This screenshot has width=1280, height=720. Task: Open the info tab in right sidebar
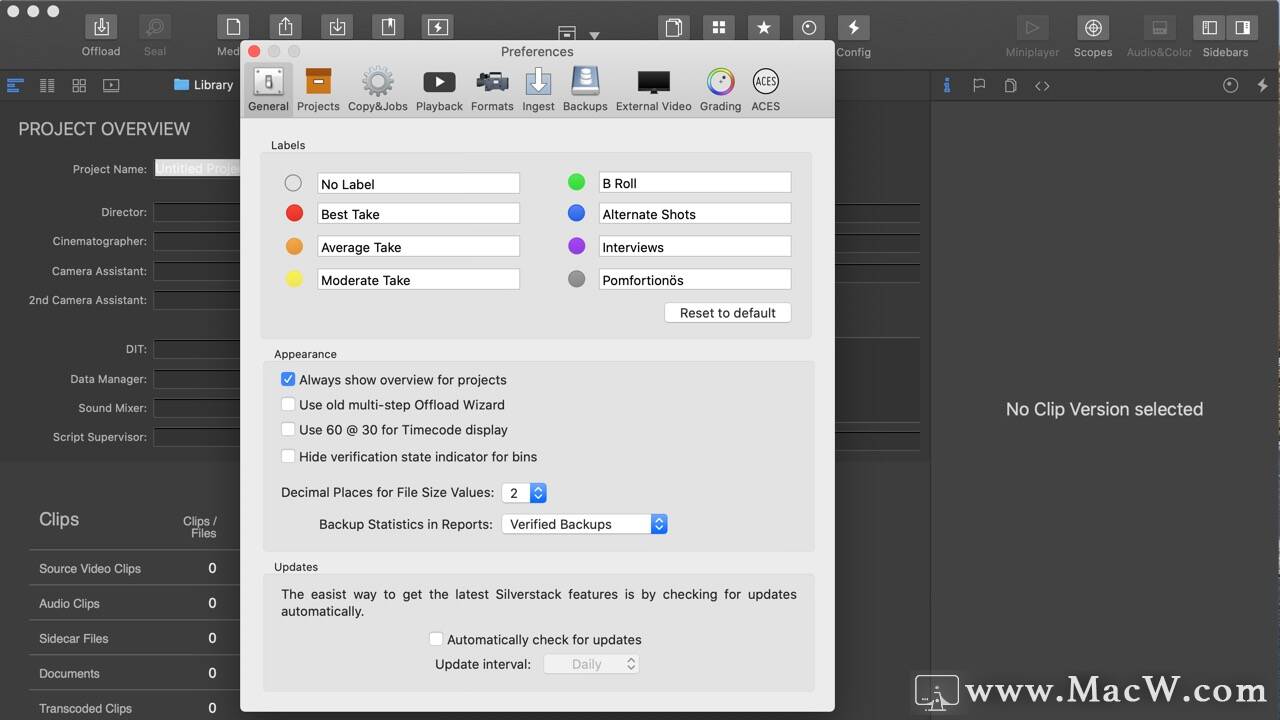tap(947, 86)
